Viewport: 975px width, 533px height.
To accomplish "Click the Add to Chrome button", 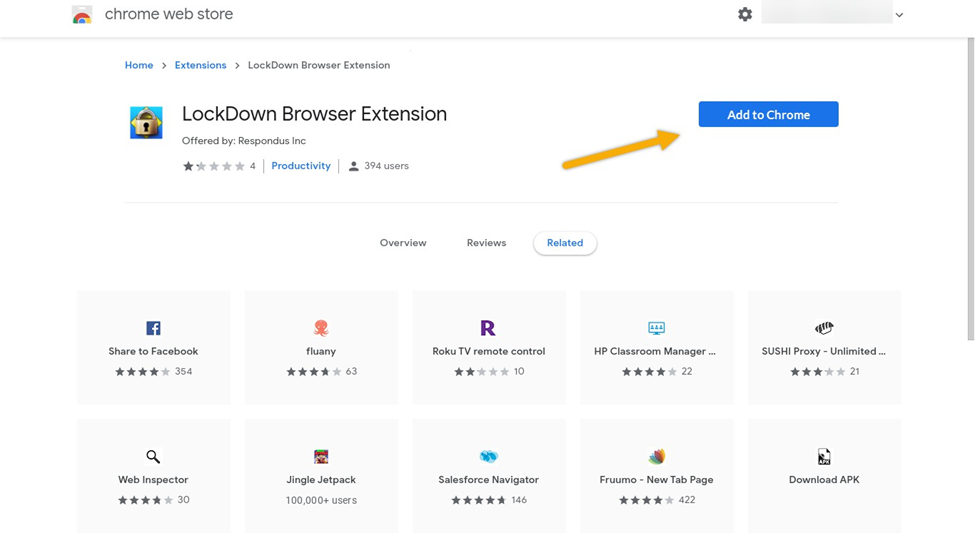I will (769, 114).
